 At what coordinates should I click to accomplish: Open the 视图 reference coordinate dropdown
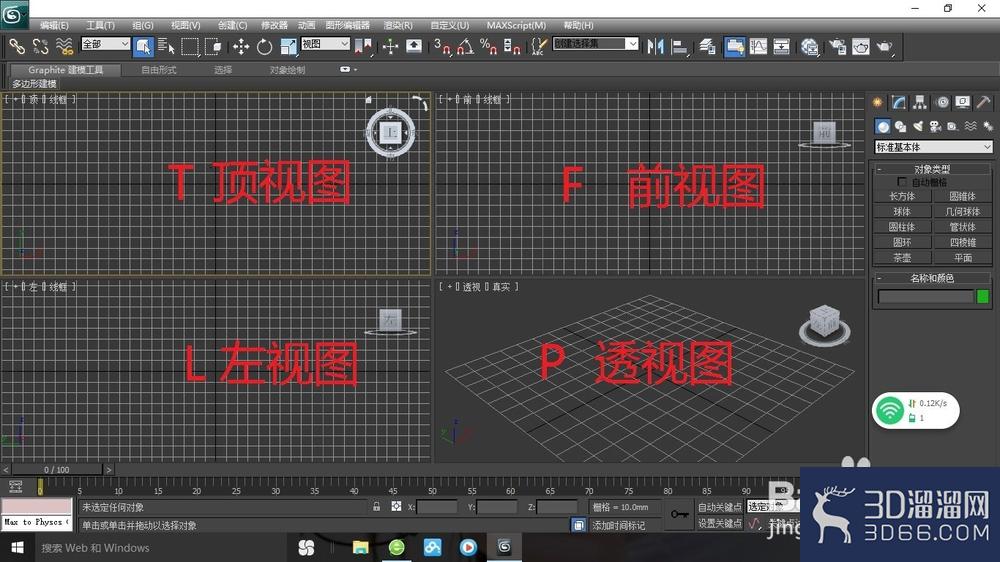pos(325,43)
